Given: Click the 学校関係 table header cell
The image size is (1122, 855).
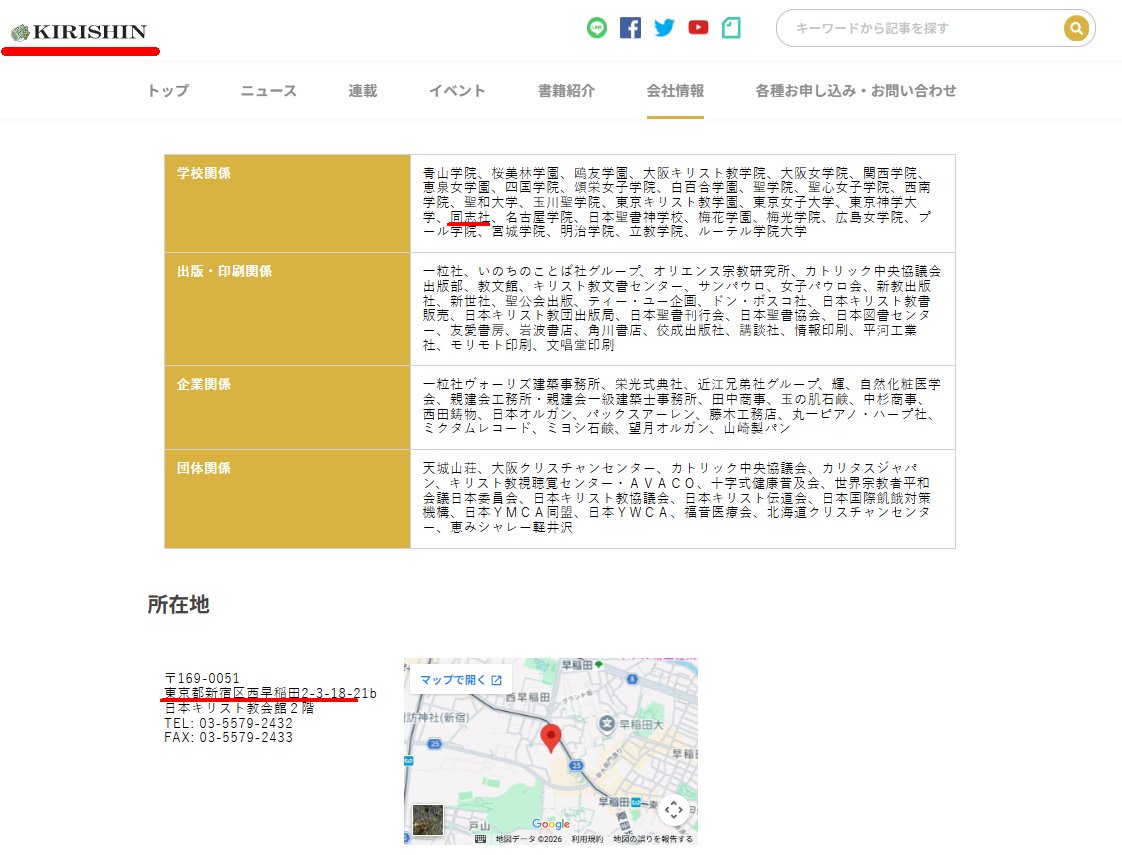Looking at the screenshot, I should pyautogui.click(x=288, y=203).
